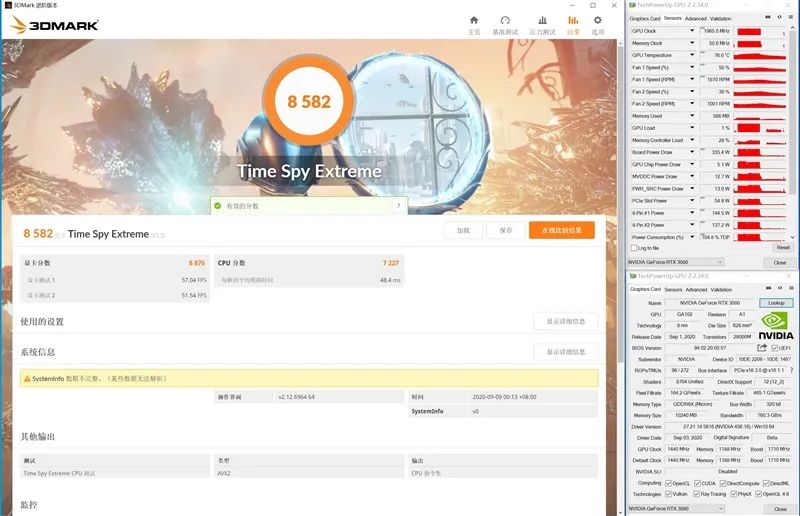Viewport: 800px width, 516px height.
Task: Toggle the PhysX checkbox
Action: (x=733, y=494)
